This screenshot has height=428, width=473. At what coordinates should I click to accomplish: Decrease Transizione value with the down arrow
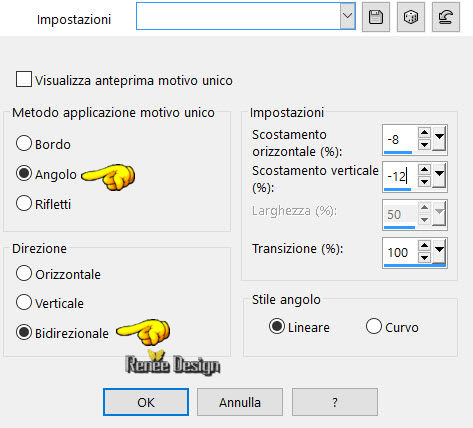pyautogui.click(x=424, y=258)
